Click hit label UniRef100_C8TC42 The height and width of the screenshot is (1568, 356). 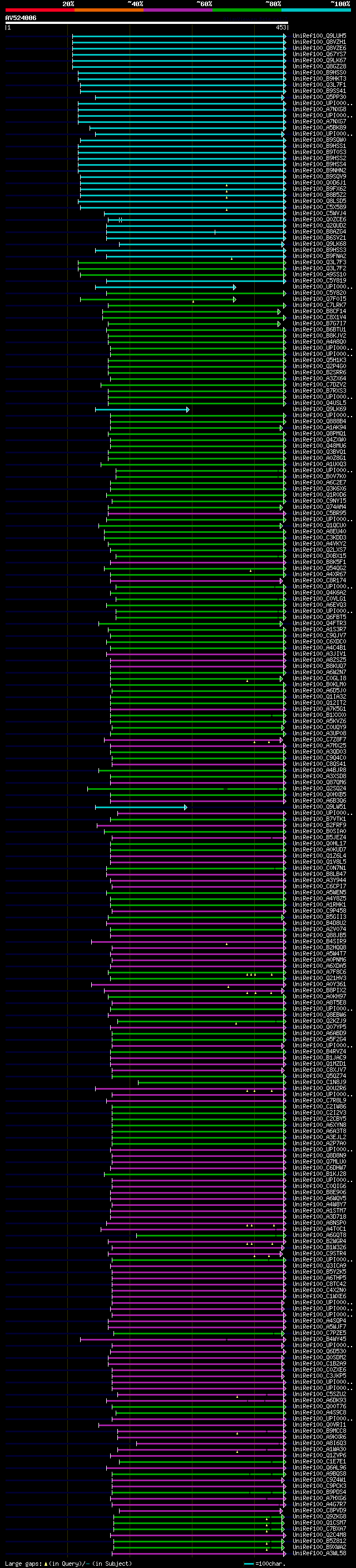[x=319, y=1284]
